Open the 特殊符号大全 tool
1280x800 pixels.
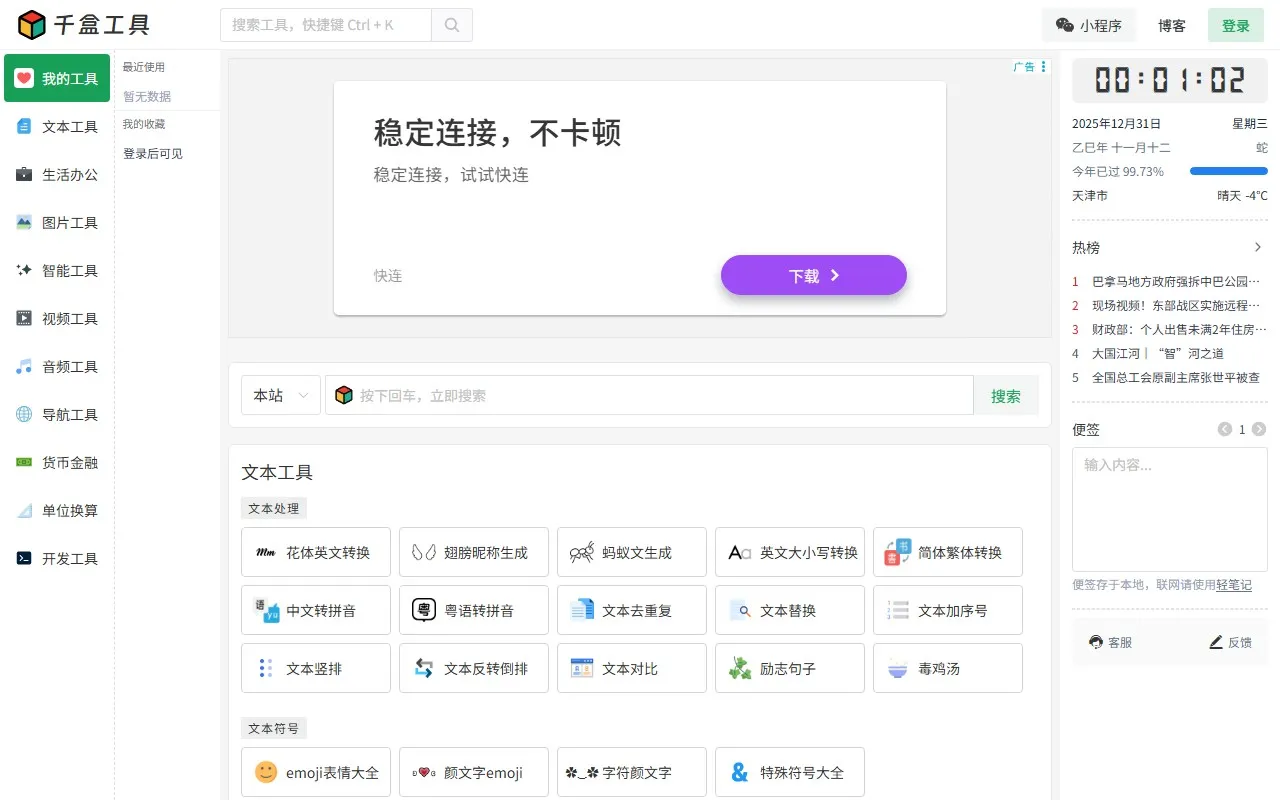click(789, 772)
